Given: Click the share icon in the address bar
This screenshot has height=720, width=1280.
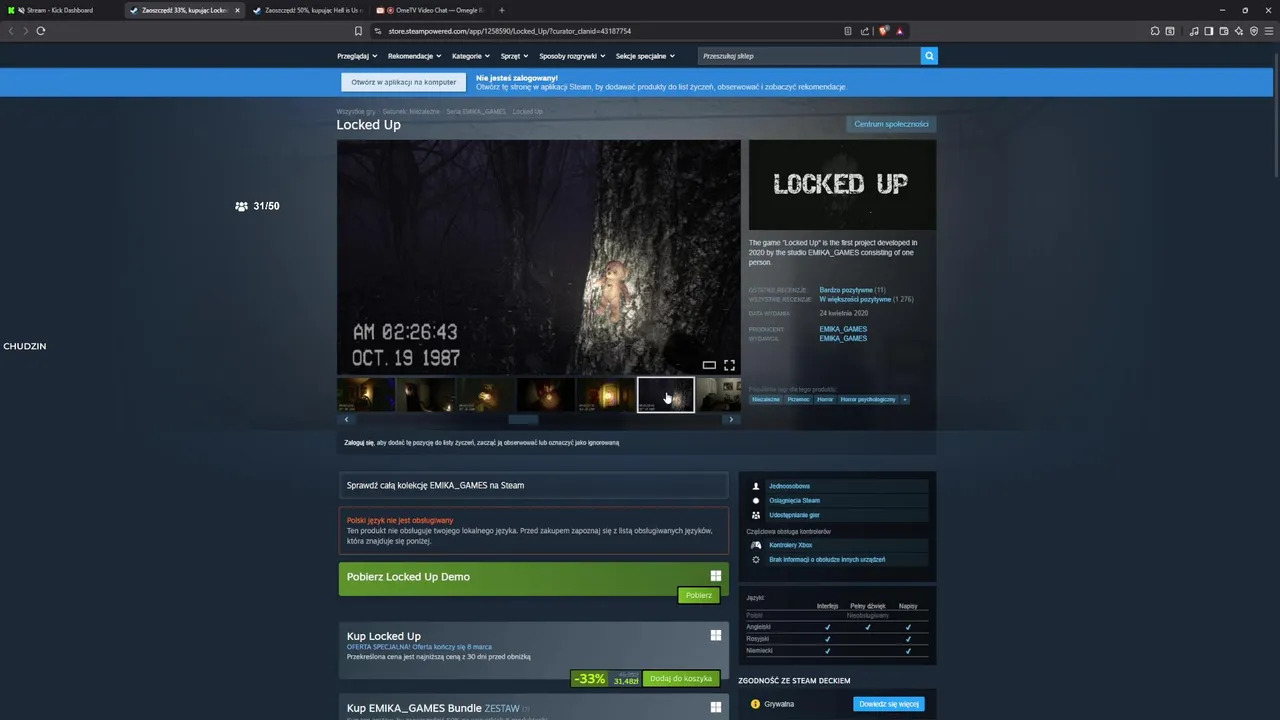Looking at the screenshot, I should (865, 31).
